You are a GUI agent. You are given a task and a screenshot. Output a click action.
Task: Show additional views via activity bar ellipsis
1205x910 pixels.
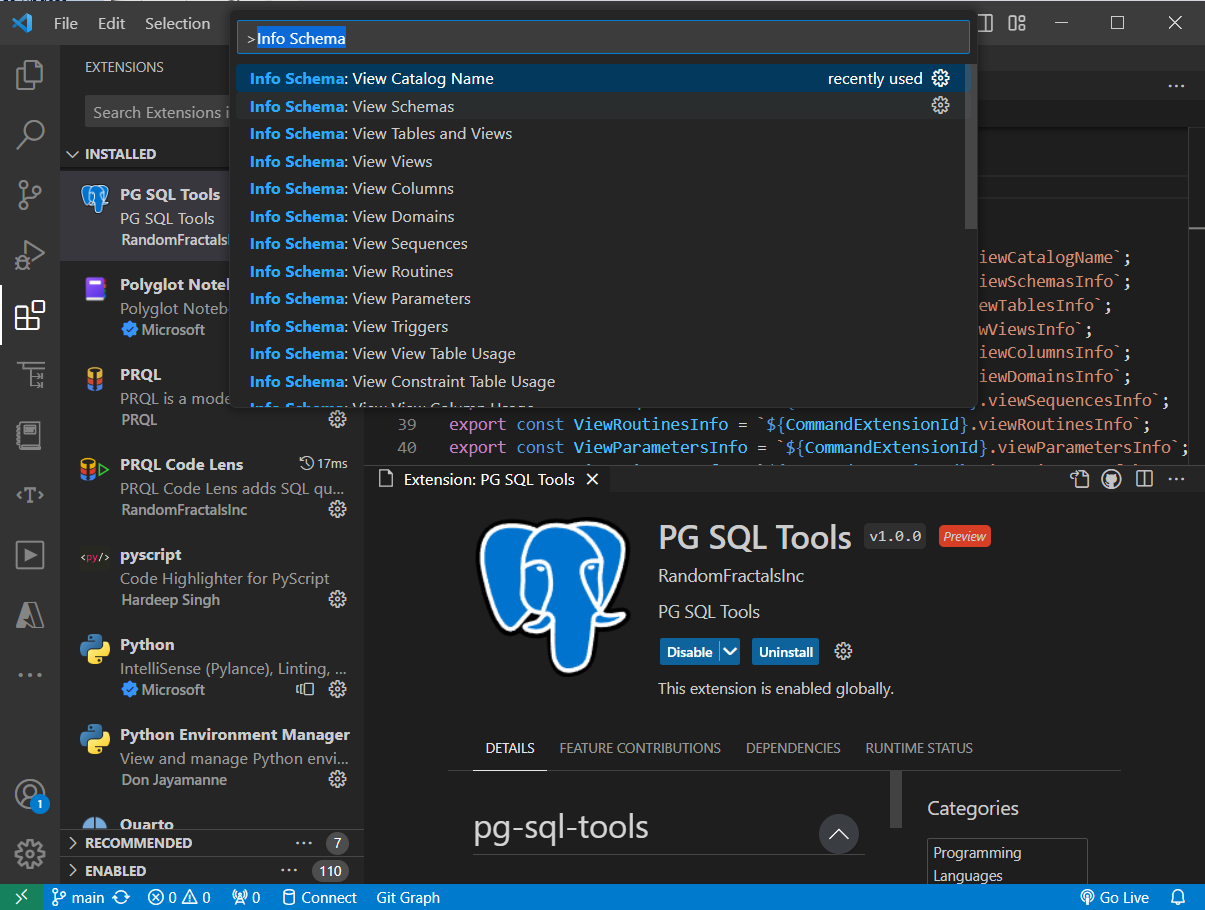pyautogui.click(x=30, y=675)
